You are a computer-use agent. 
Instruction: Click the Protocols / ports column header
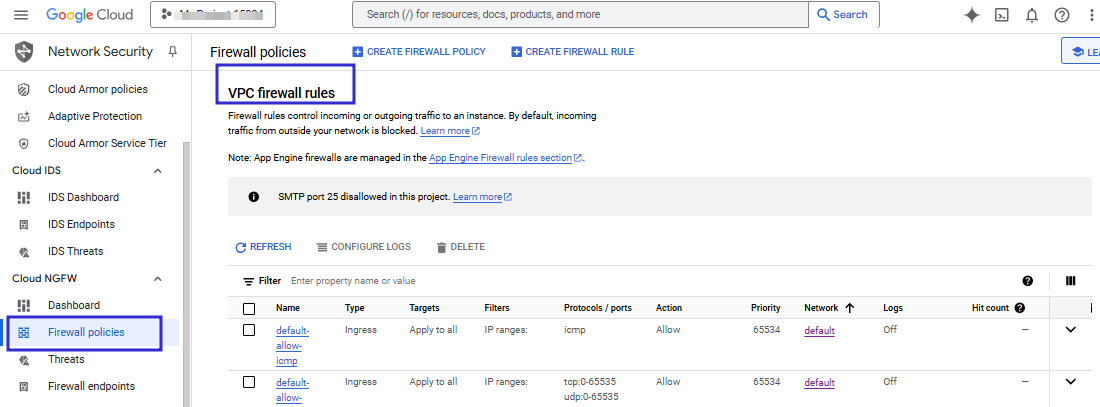coord(598,308)
